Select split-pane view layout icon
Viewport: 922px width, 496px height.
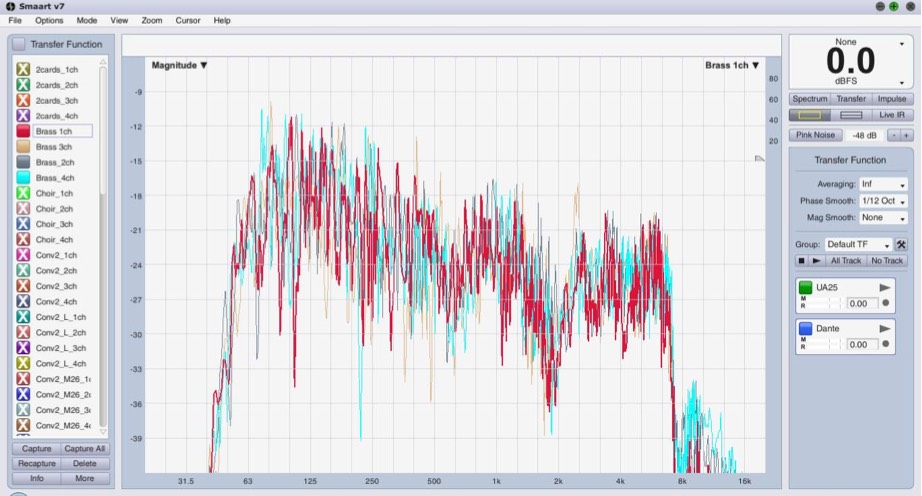(851, 115)
